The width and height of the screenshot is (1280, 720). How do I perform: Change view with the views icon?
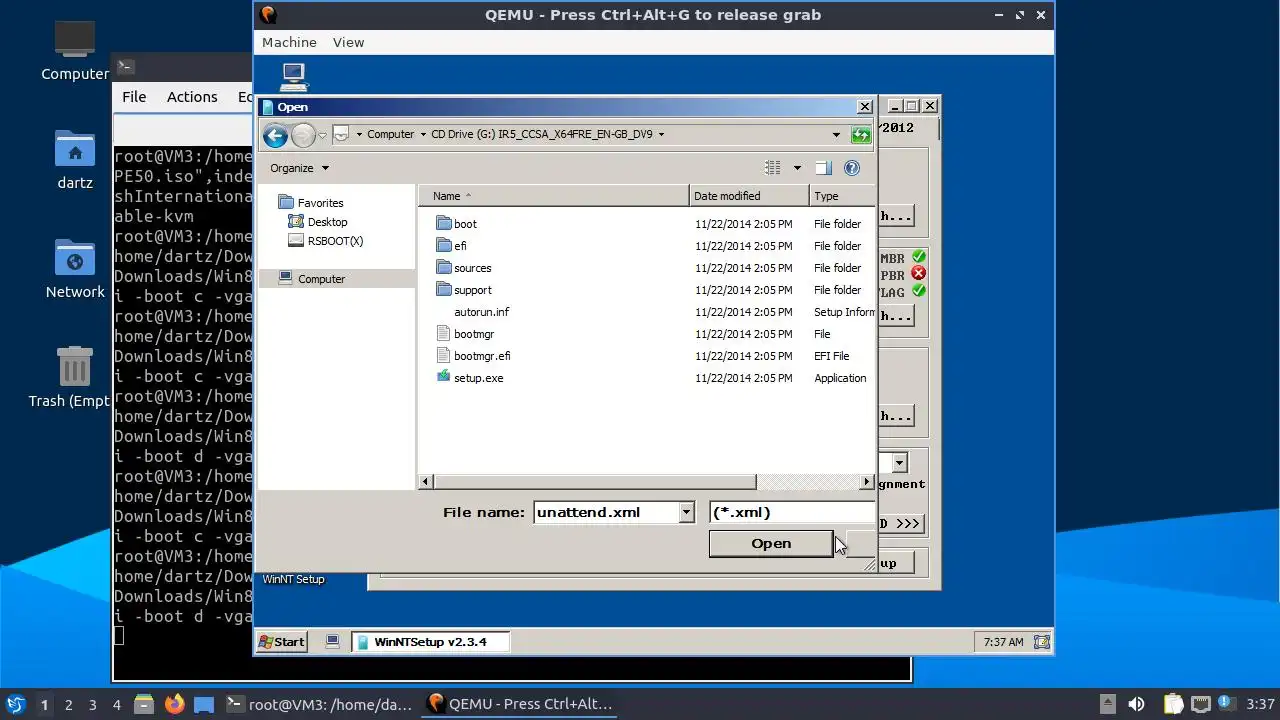point(773,168)
